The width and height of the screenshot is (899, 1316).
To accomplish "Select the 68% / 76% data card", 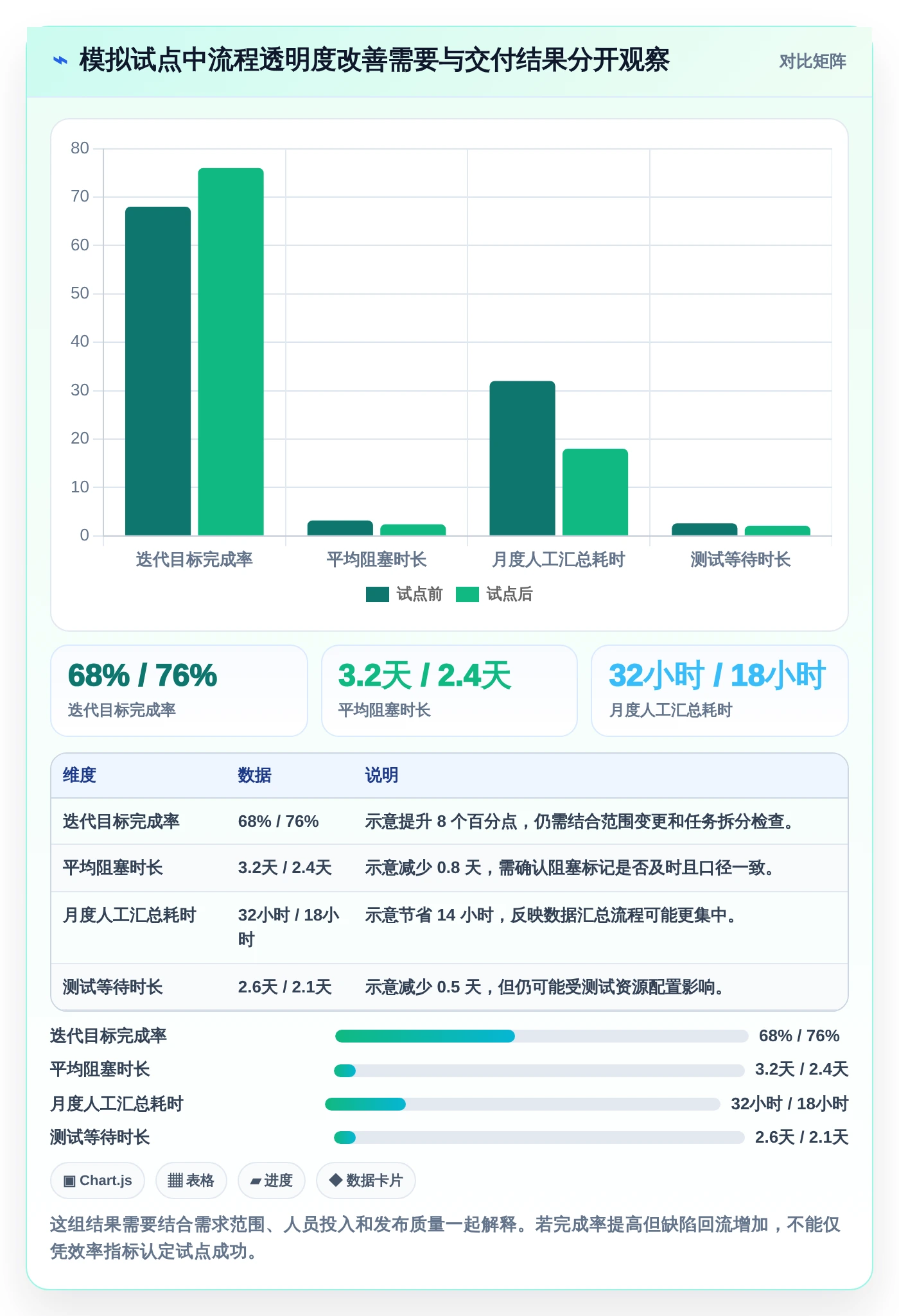I will (179, 691).
